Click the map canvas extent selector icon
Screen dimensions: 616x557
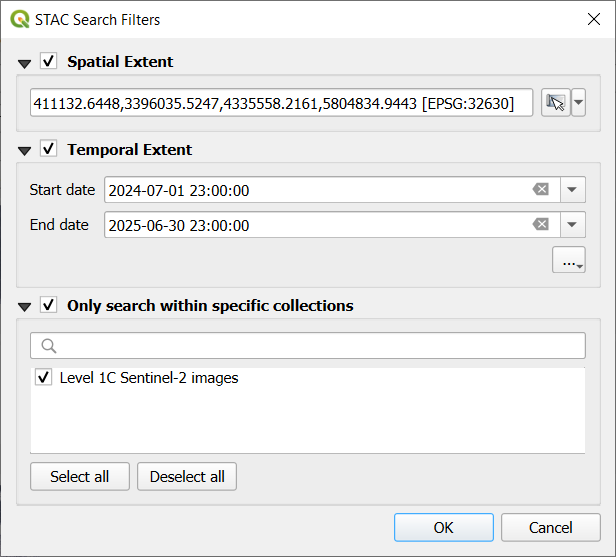click(555, 103)
